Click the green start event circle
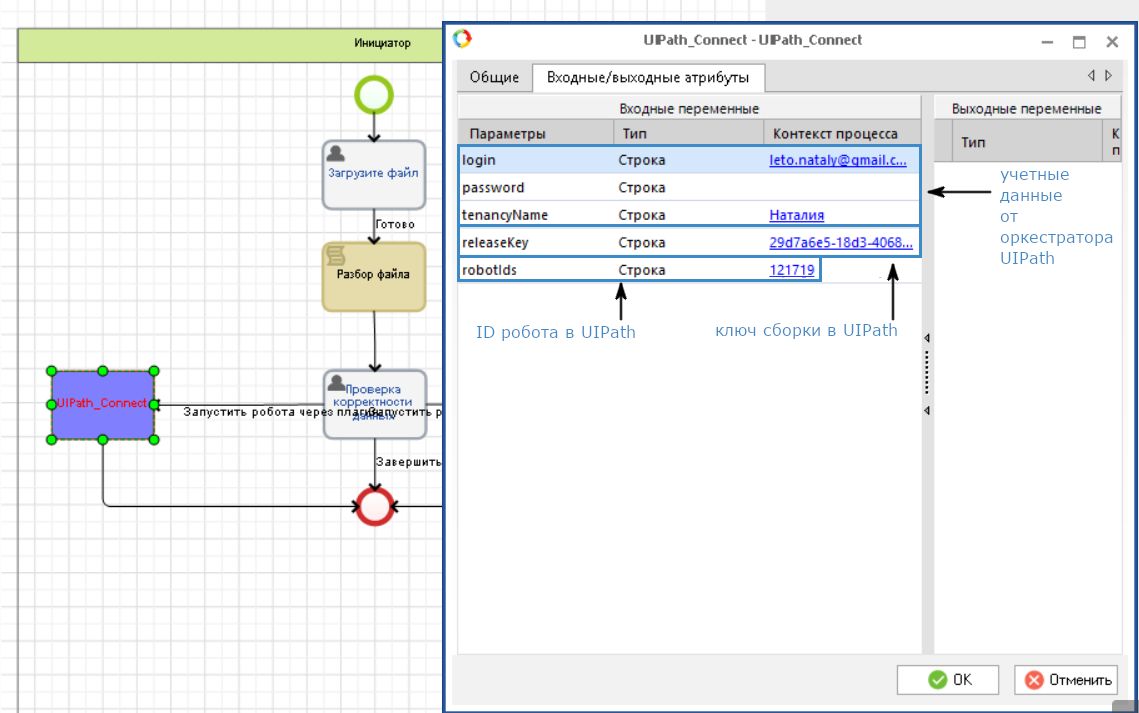This screenshot has width=1139, height=713. (x=374, y=95)
